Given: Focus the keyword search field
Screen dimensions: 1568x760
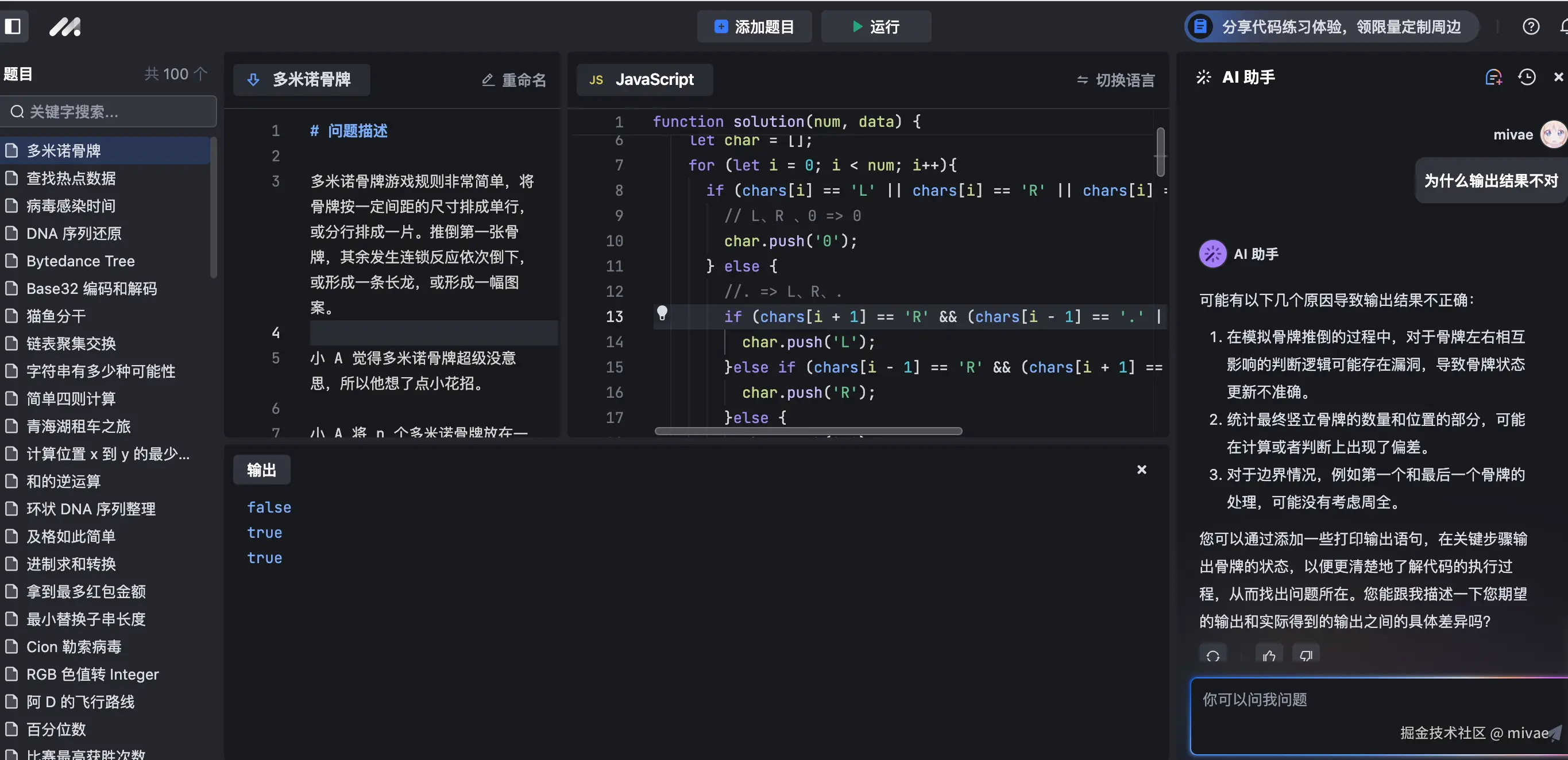Looking at the screenshot, I should point(110,111).
